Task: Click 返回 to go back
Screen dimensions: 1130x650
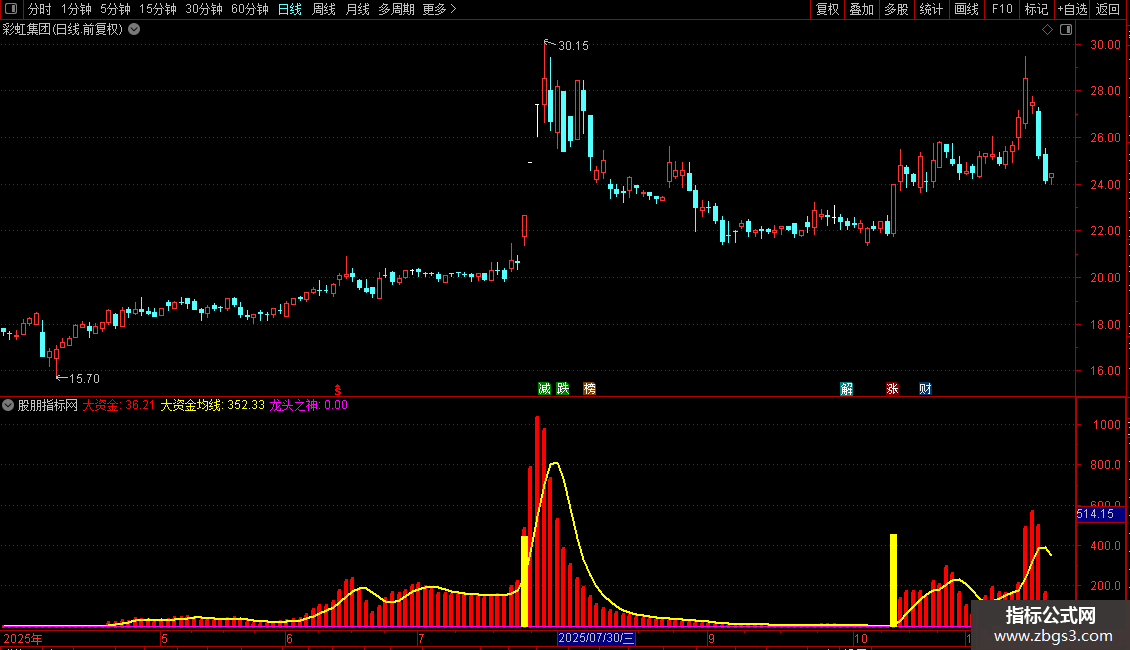Action: [1108, 9]
